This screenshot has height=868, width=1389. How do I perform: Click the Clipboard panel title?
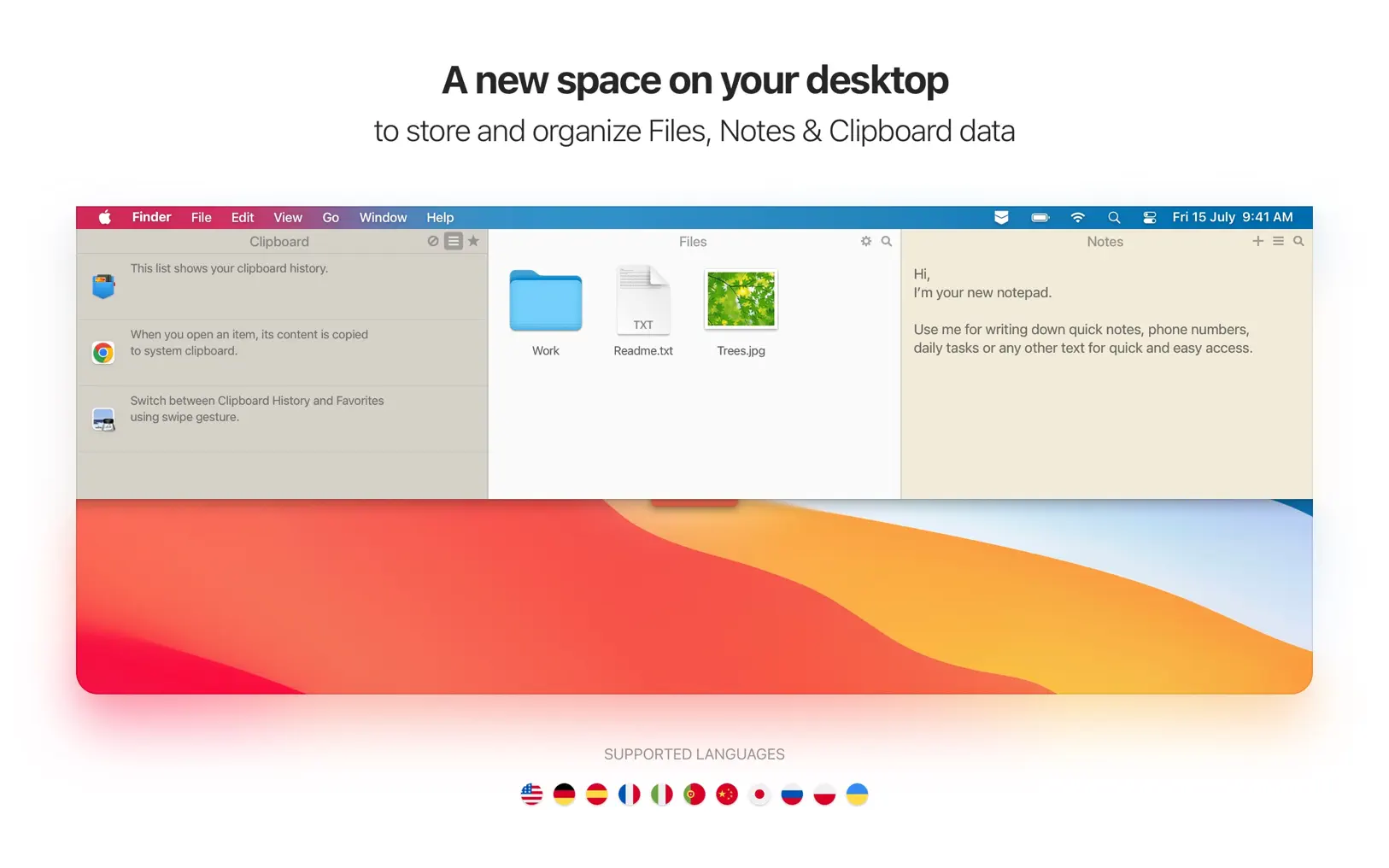(x=279, y=242)
